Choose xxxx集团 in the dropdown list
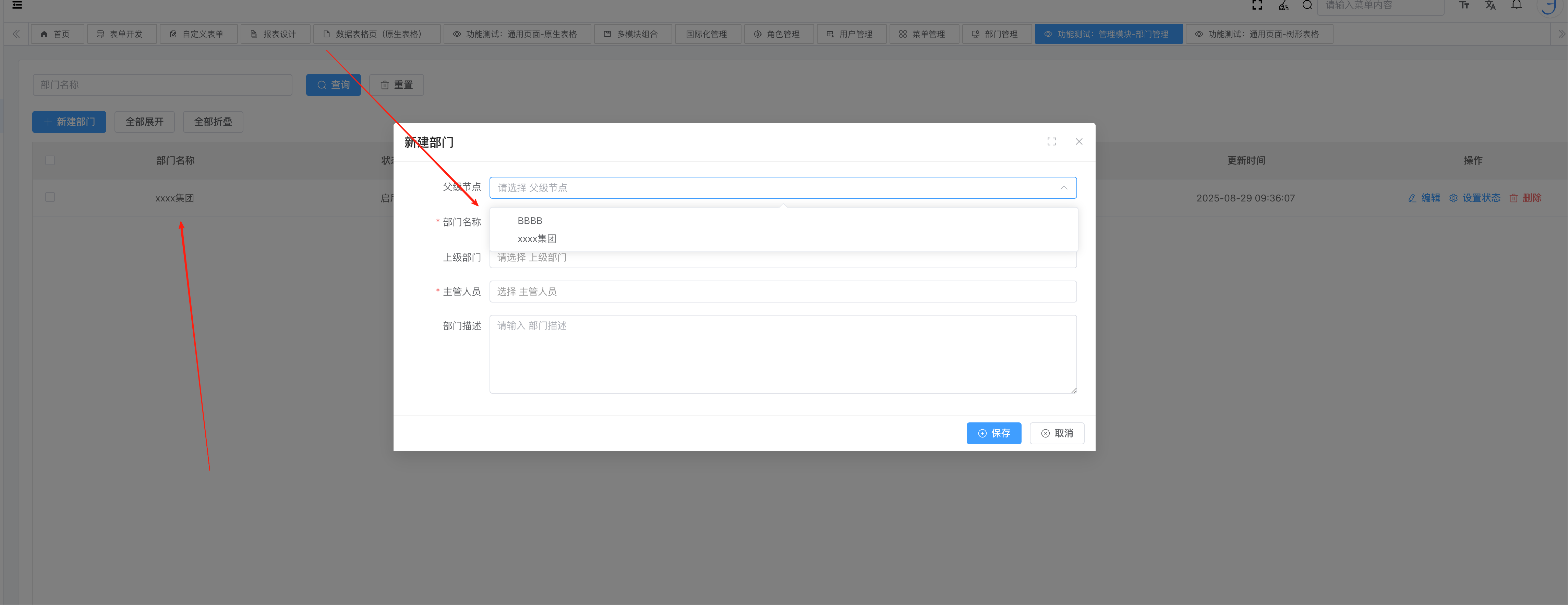 coord(536,239)
